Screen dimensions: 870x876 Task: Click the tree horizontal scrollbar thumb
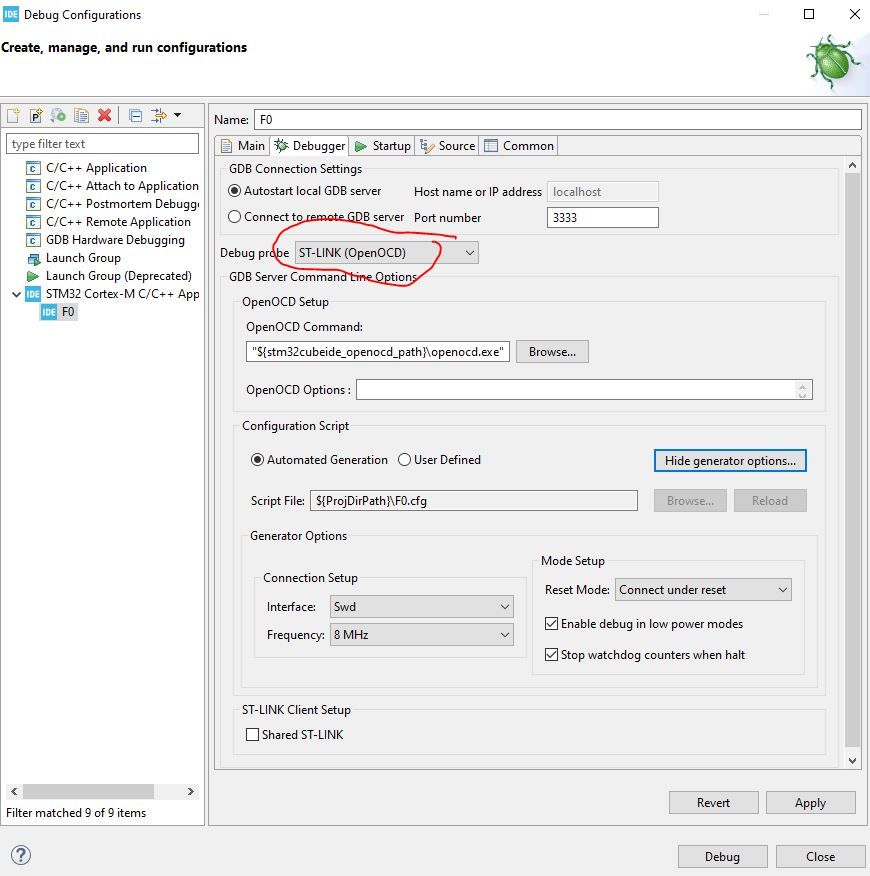(x=88, y=791)
